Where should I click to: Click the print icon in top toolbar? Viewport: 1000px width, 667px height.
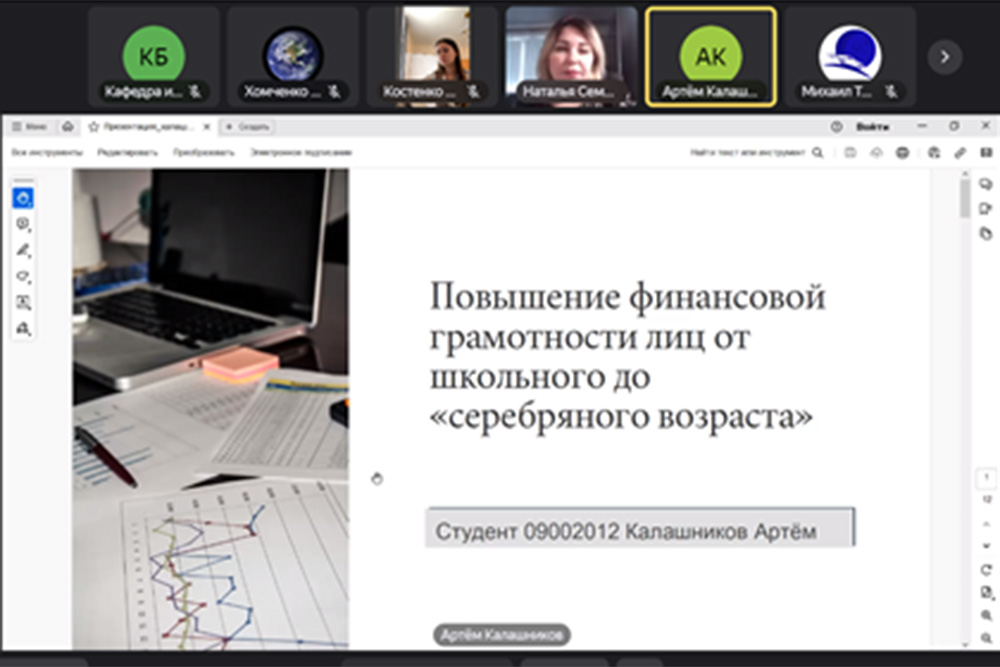[903, 153]
